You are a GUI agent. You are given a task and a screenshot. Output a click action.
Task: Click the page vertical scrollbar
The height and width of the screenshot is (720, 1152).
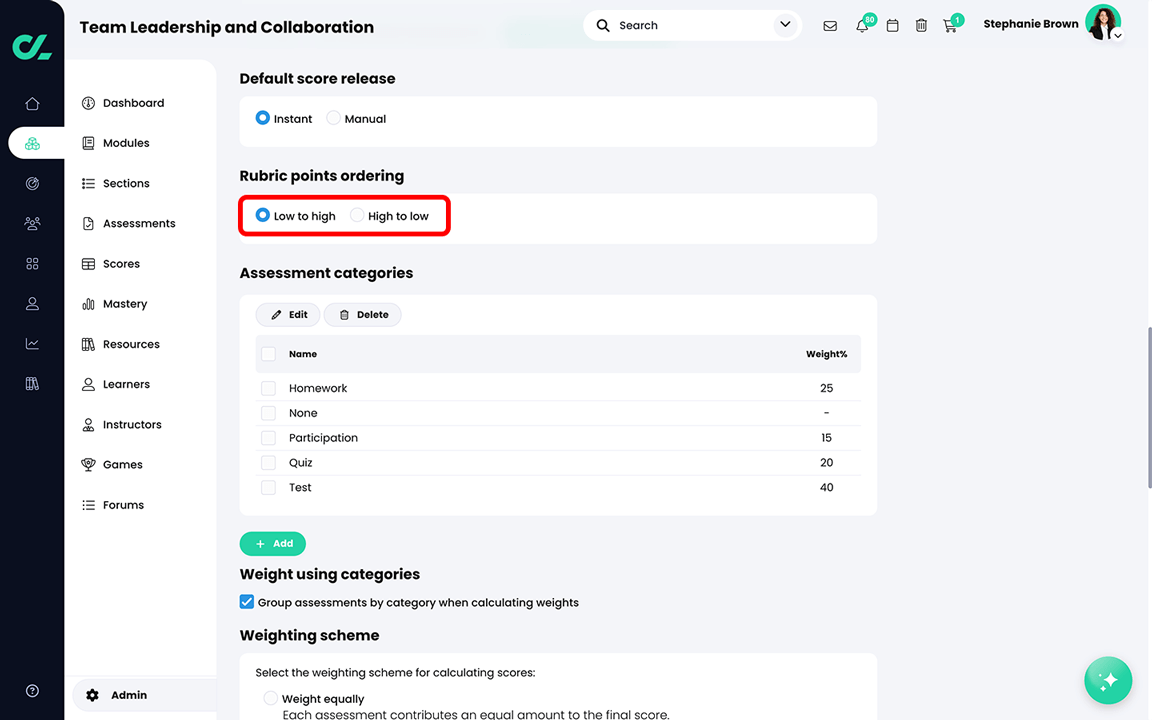1148,407
